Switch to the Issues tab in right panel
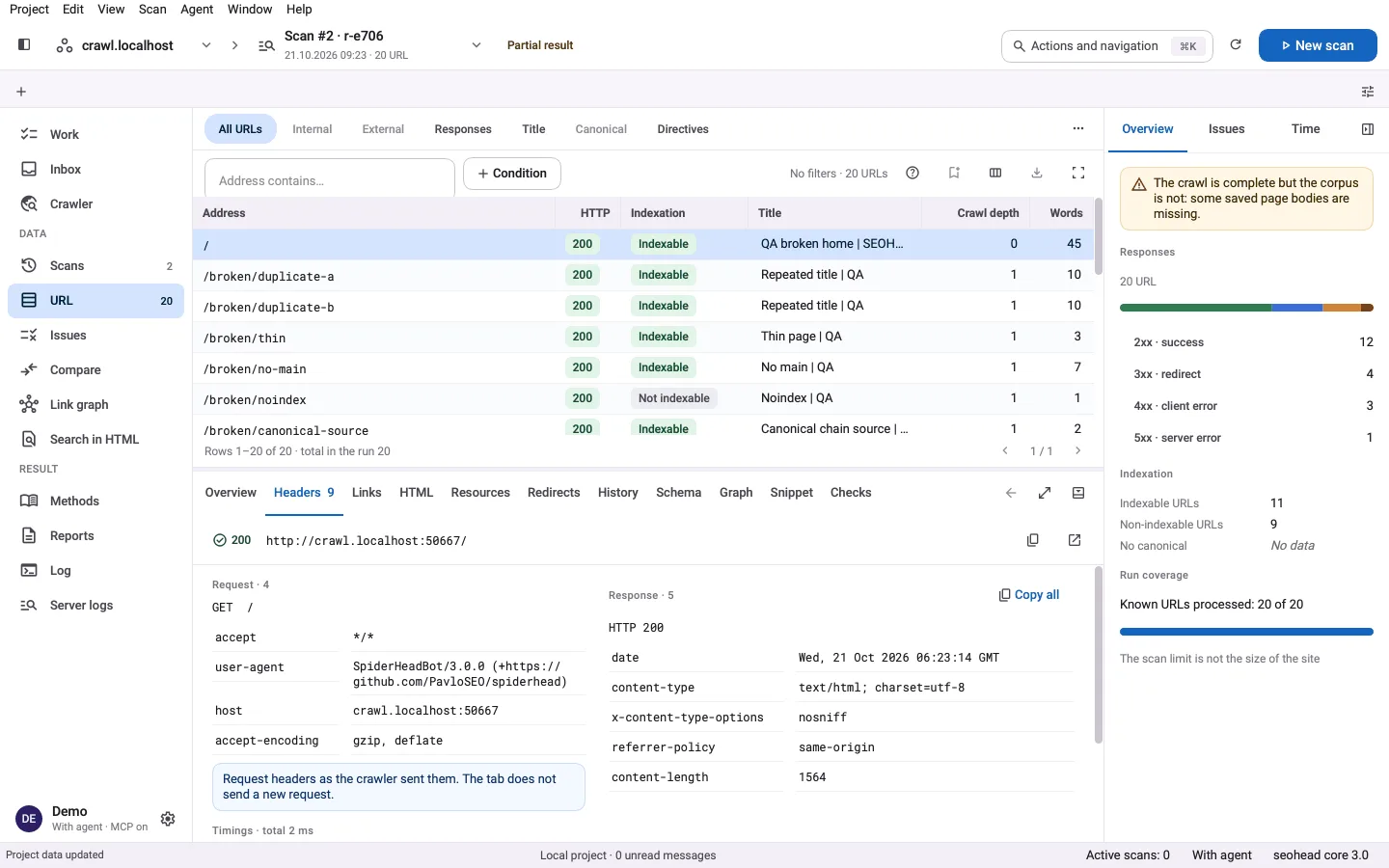1389x868 pixels. [x=1226, y=128]
